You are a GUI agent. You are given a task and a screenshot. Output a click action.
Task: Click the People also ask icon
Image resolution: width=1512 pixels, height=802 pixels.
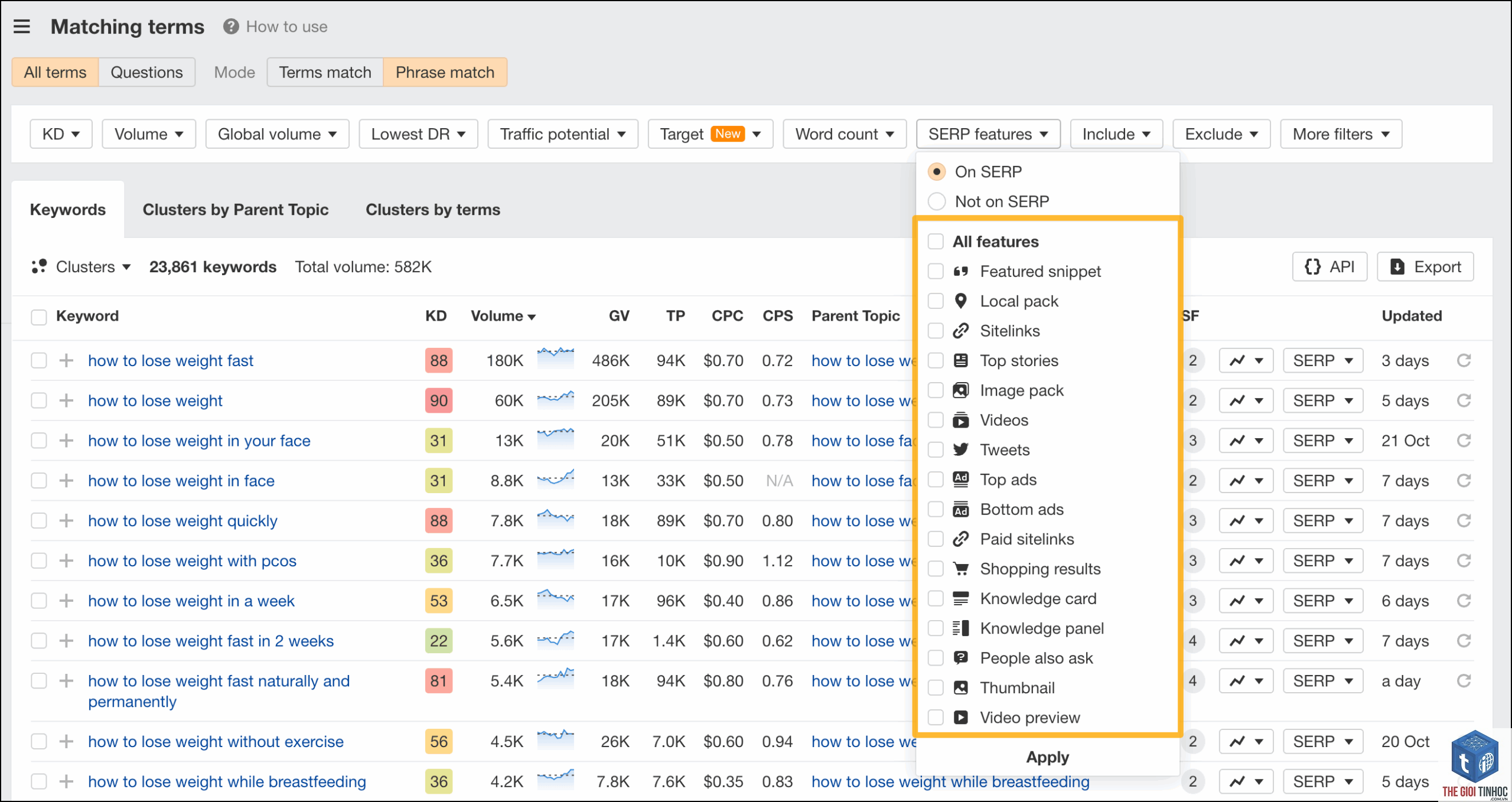[x=961, y=658]
